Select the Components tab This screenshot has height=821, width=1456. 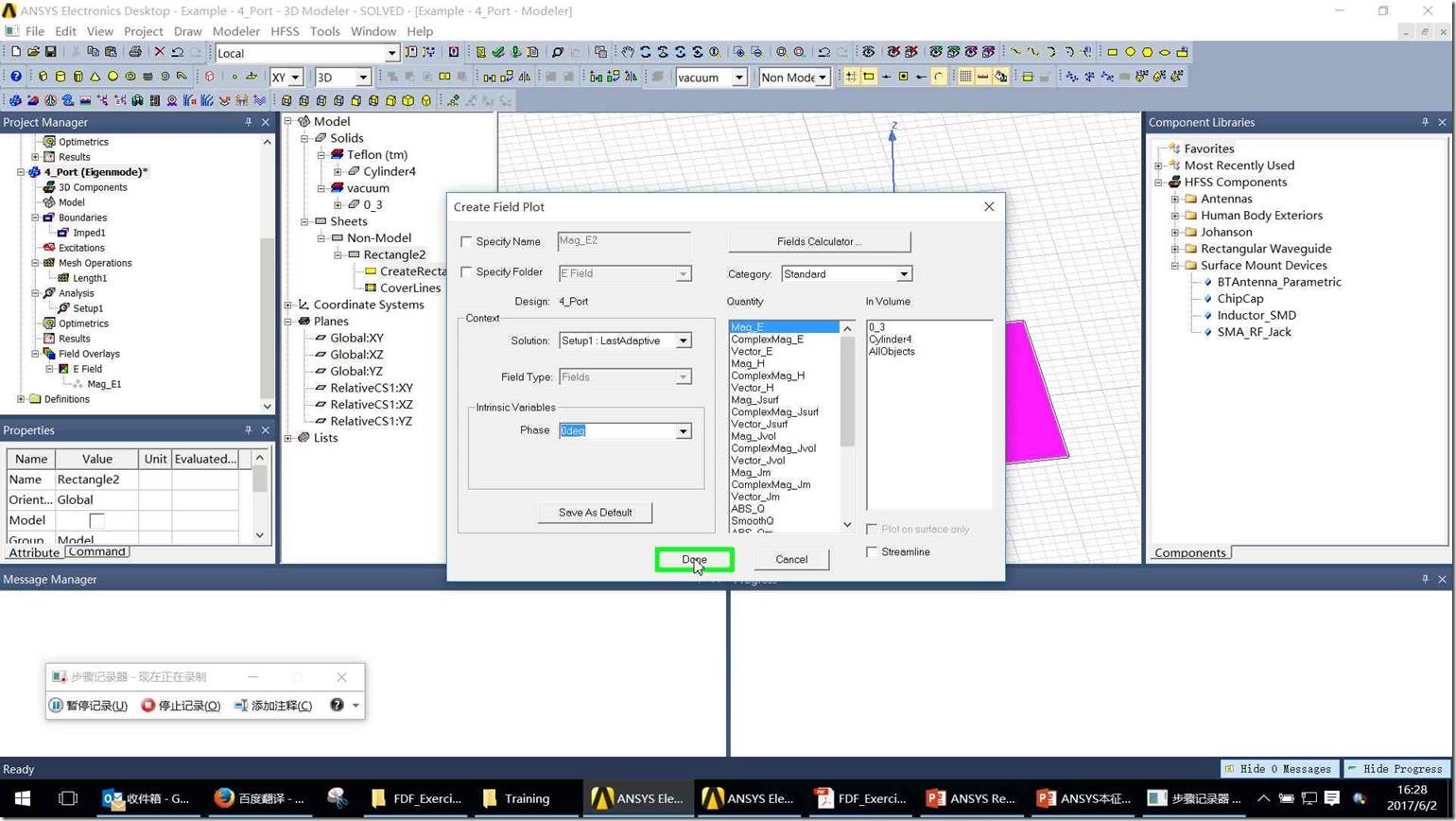pyautogui.click(x=1190, y=553)
